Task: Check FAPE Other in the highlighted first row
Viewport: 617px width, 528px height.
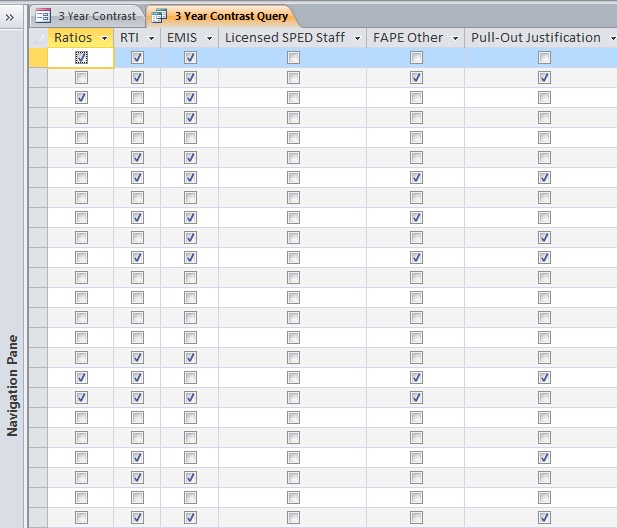Action: 416,58
